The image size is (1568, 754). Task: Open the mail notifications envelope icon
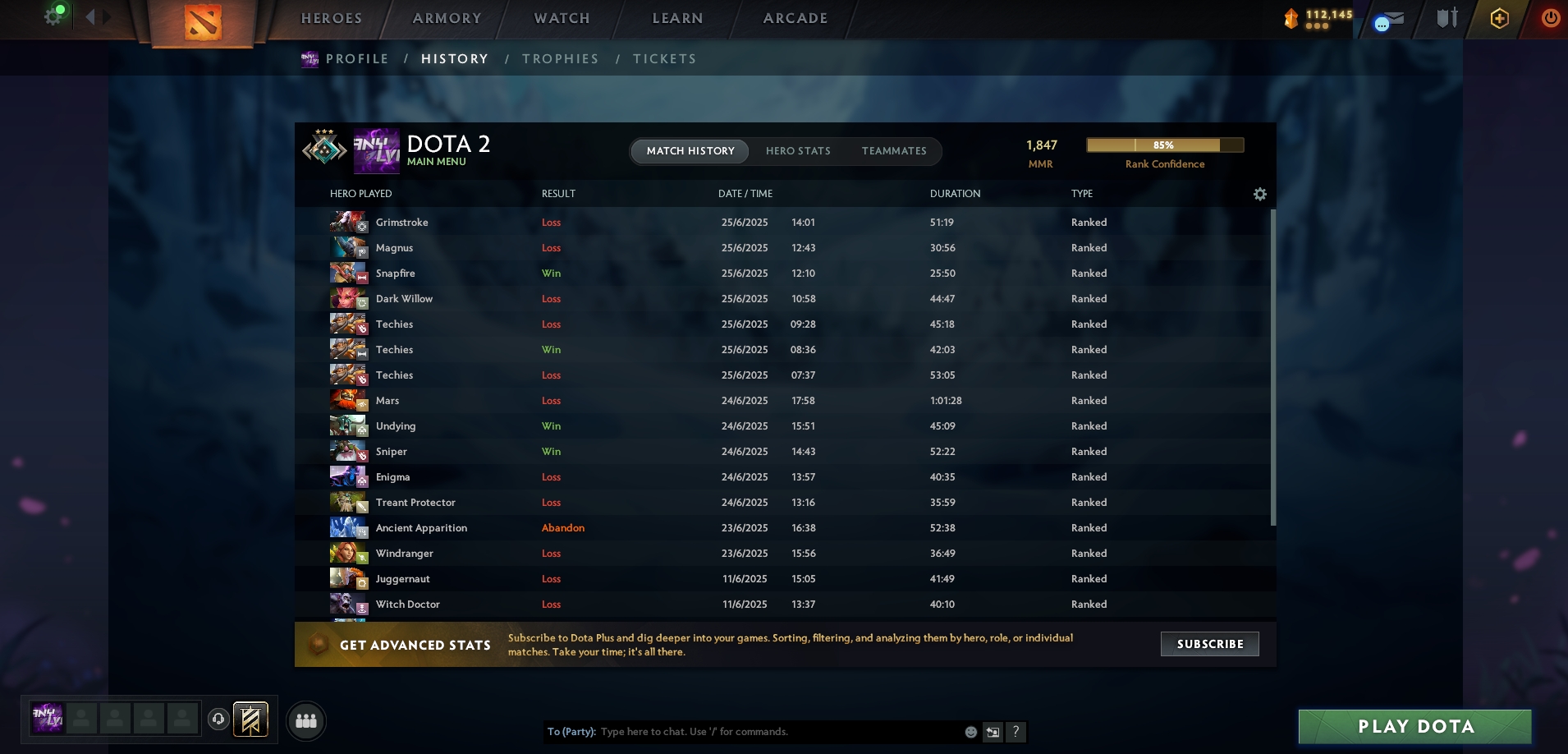point(1388,21)
